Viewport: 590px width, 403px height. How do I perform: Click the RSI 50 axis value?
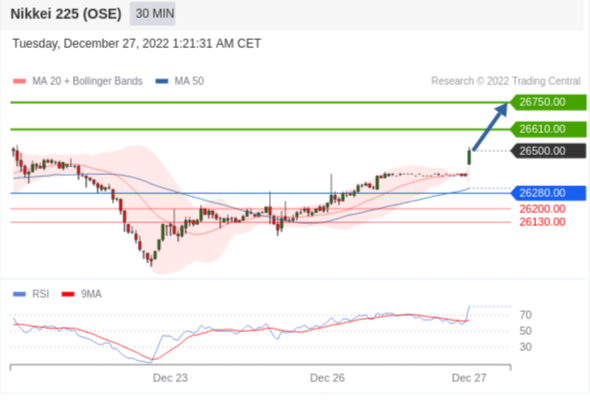tap(525, 331)
